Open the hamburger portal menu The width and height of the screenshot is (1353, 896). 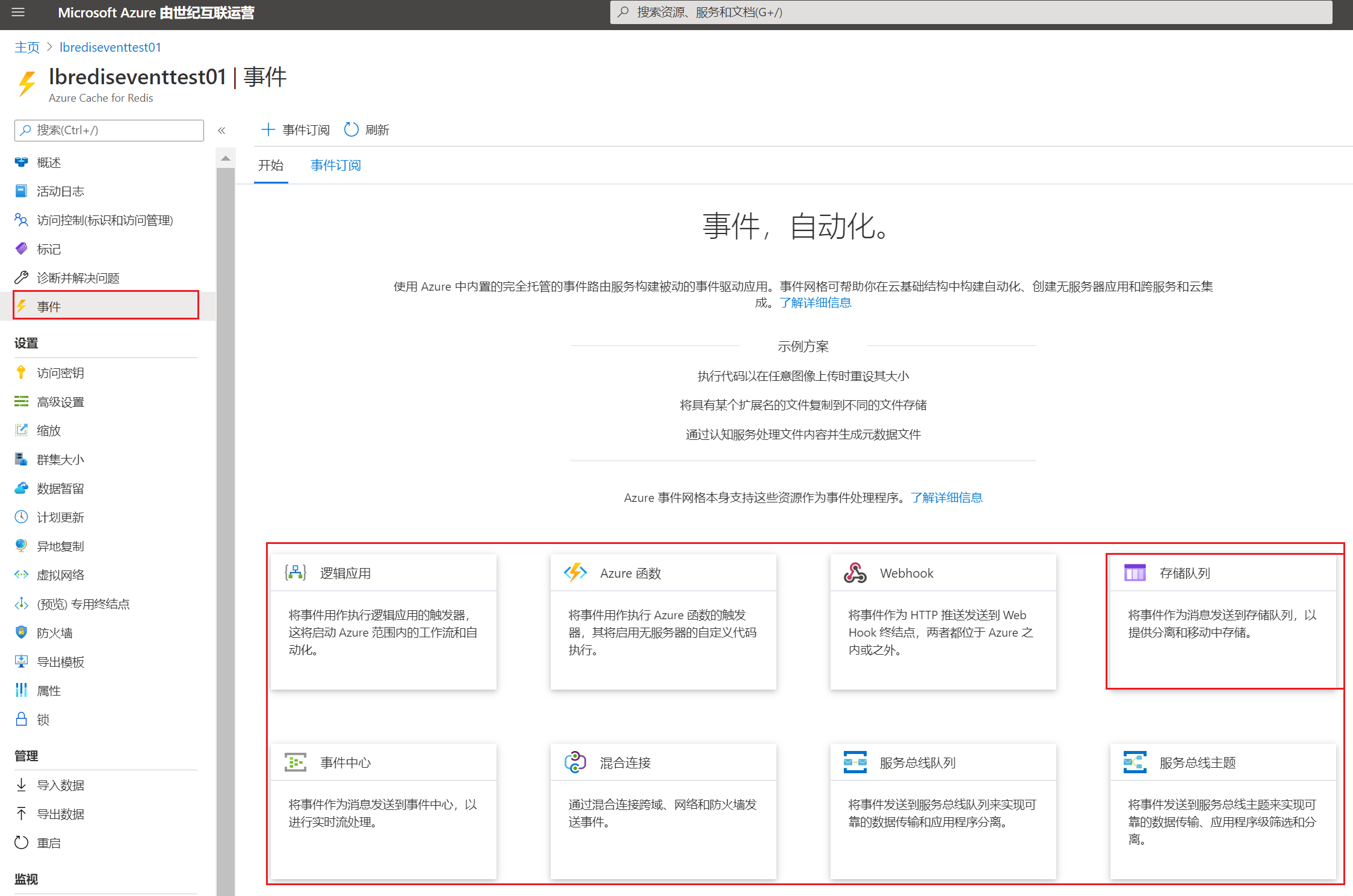click(18, 12)
